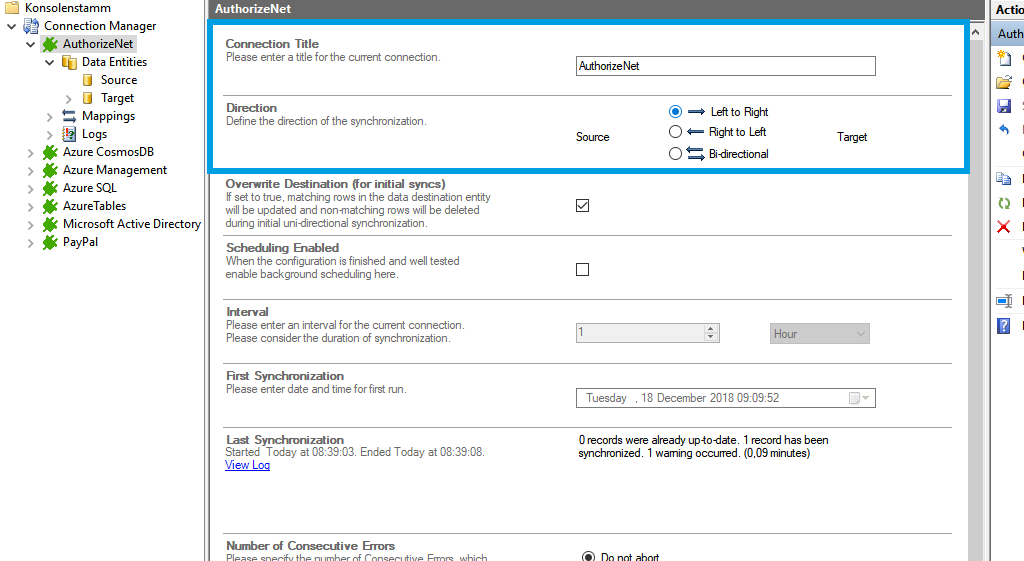Uncheck the Overwrite Destination checkbox
Viewport: 1024px width, 561px height.
[583, 206]
